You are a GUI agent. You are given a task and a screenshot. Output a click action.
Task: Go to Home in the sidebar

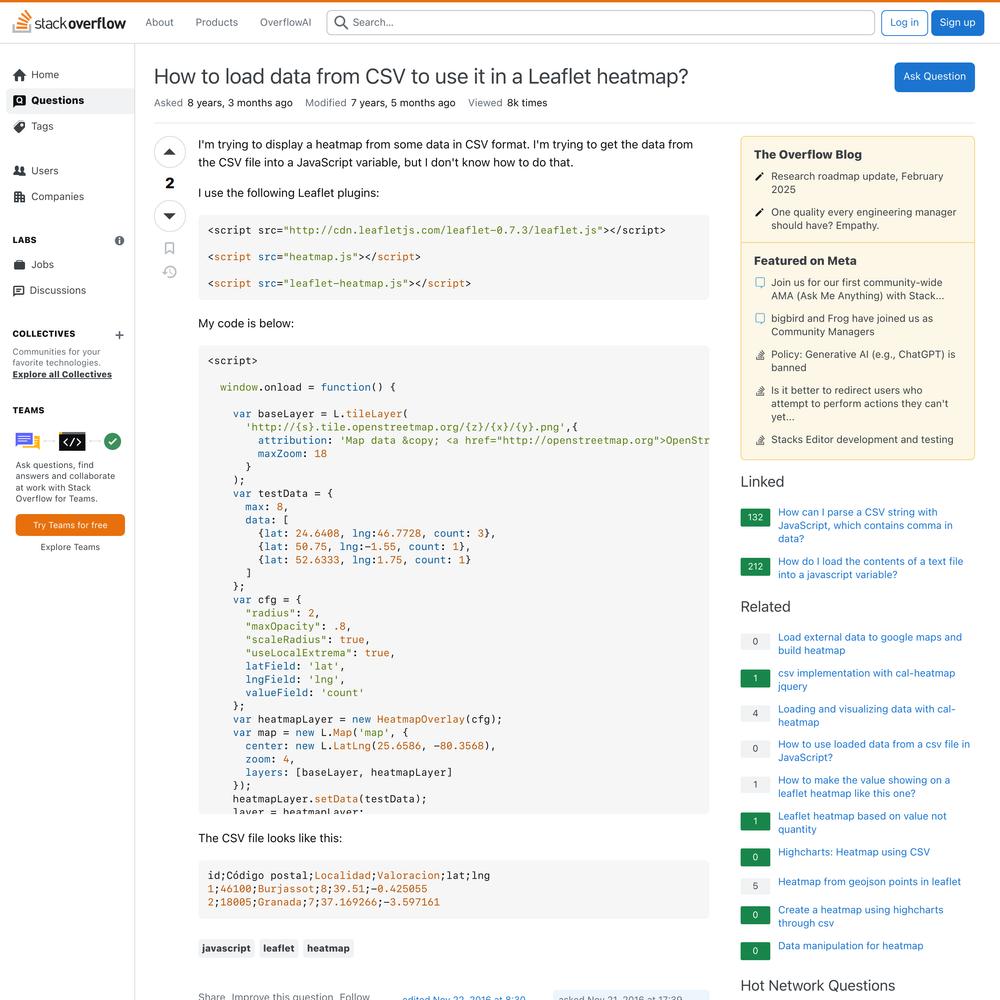tap(70, 75)
